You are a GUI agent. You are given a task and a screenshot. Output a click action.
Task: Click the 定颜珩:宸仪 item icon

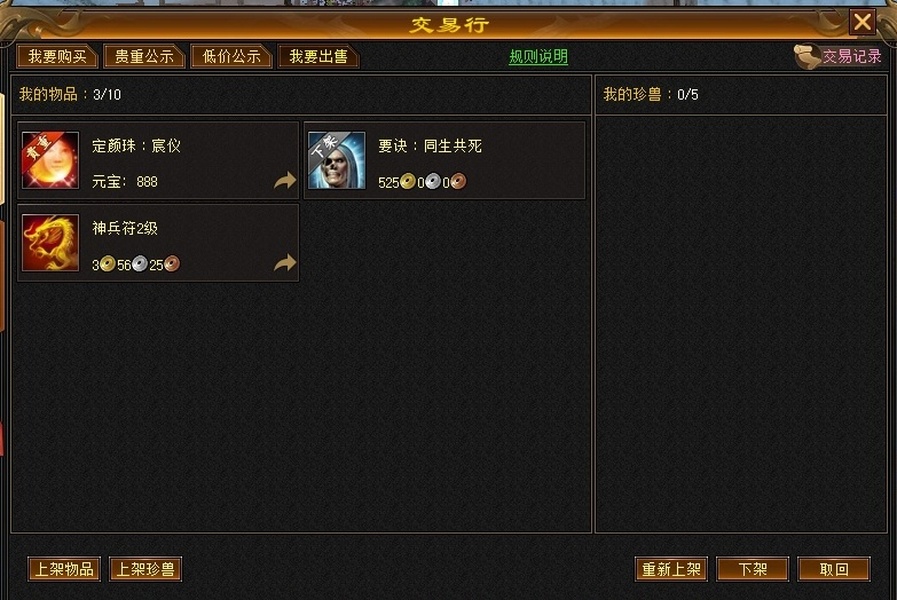(x=50, y=160)
